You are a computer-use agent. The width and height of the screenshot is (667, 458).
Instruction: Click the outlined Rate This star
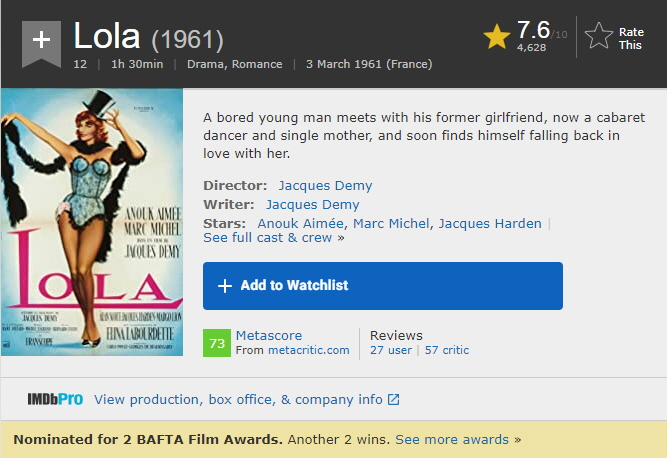pos(599,37)
